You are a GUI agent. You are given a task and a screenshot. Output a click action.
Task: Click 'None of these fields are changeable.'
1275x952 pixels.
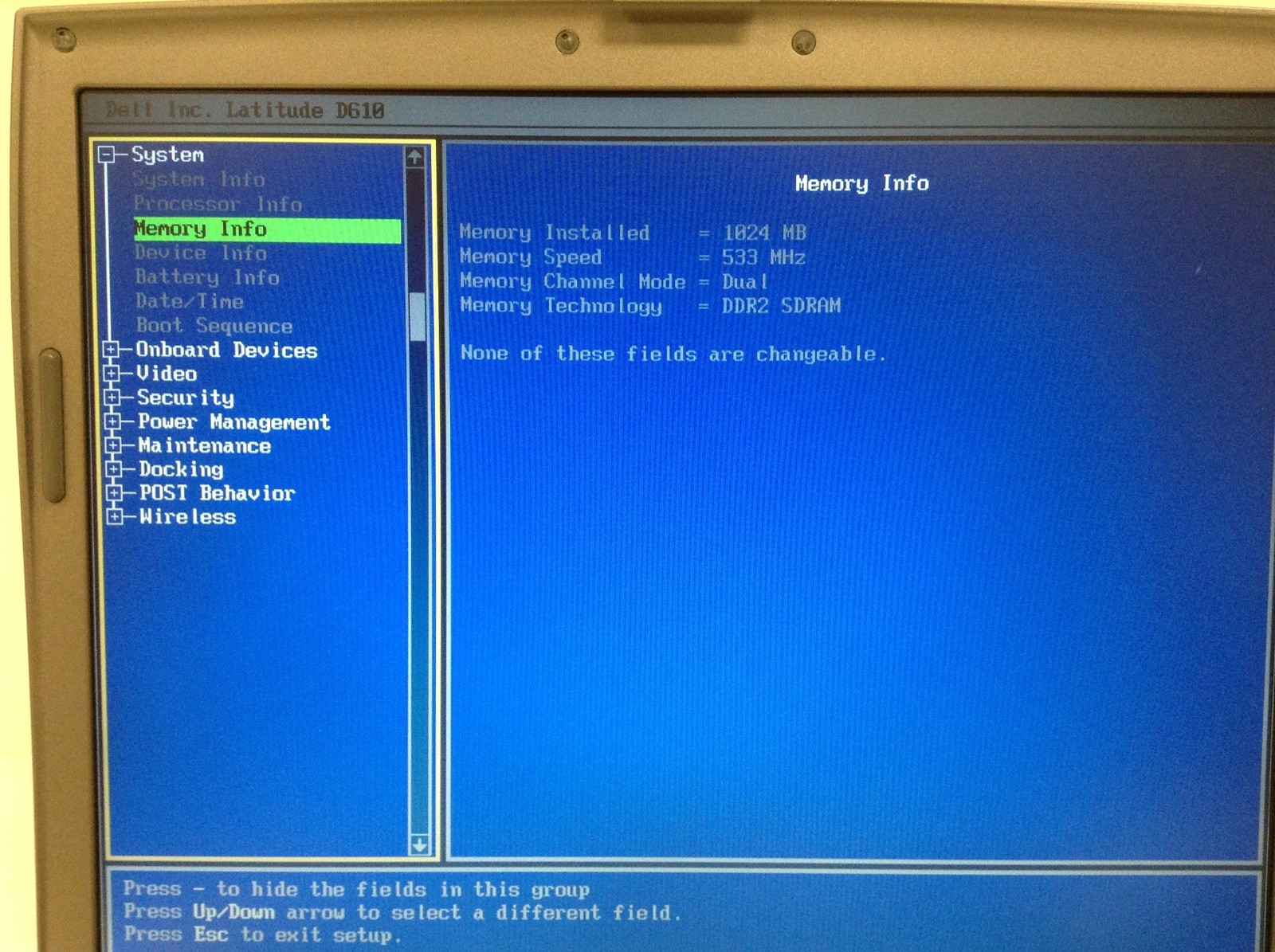[x=673, y=354]
